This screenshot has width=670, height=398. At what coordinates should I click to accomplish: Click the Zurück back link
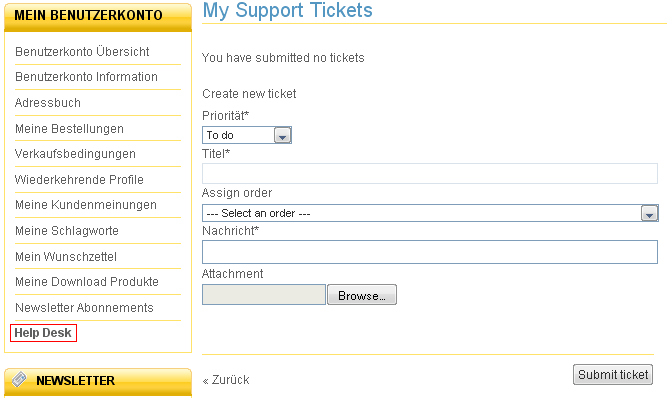point(226,380)
